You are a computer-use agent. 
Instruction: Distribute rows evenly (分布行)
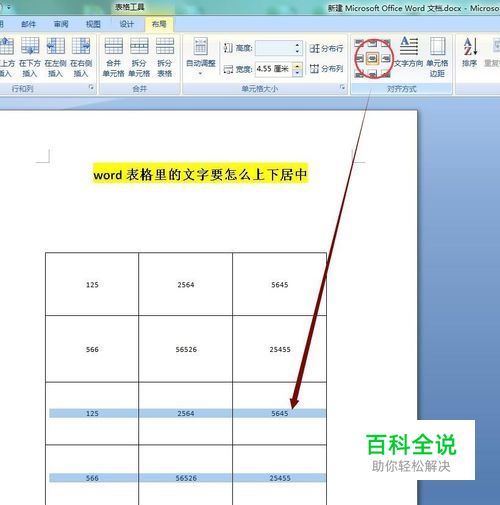[x=326, y=49]
